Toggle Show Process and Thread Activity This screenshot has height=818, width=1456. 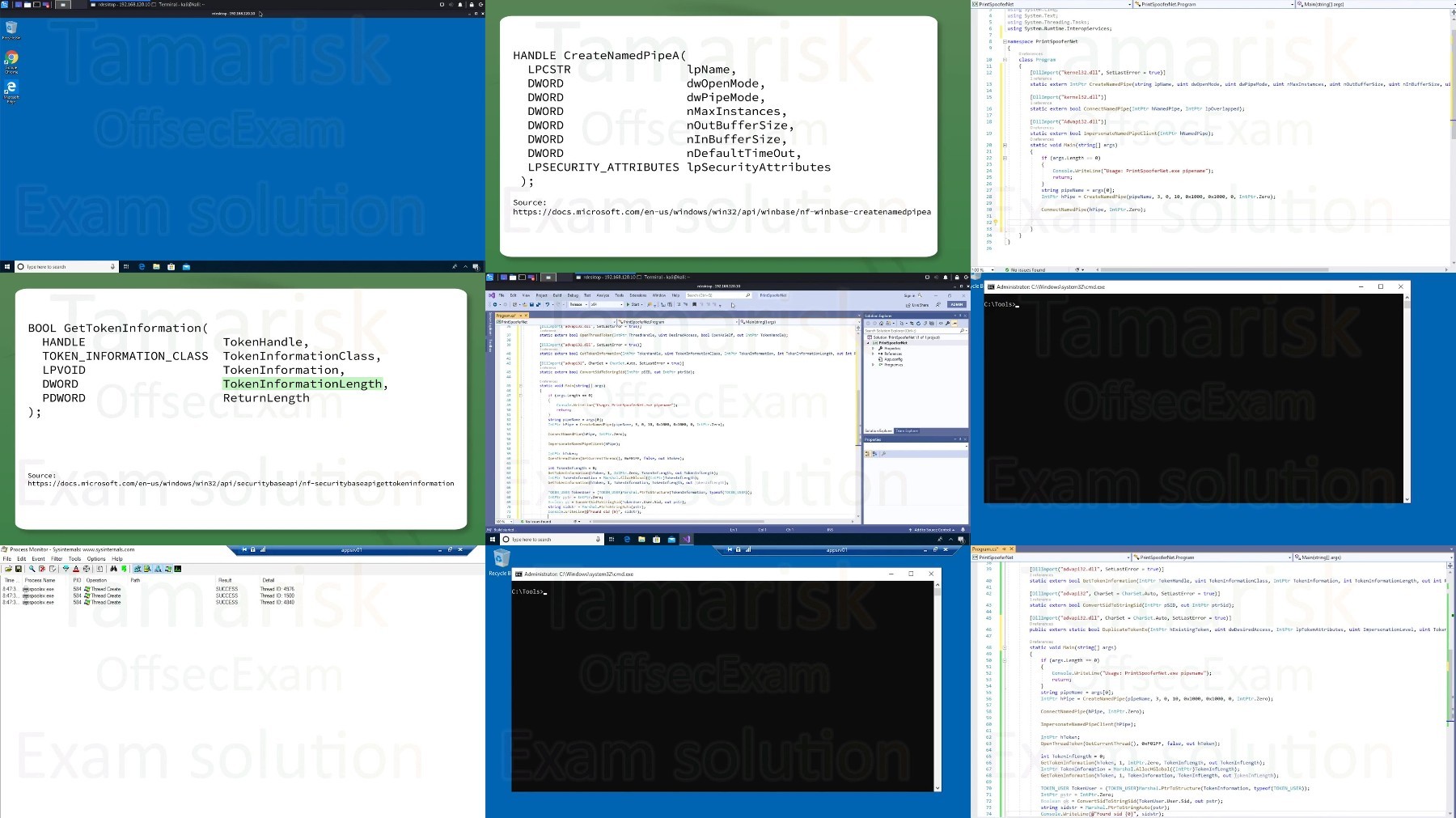[167, 569]
